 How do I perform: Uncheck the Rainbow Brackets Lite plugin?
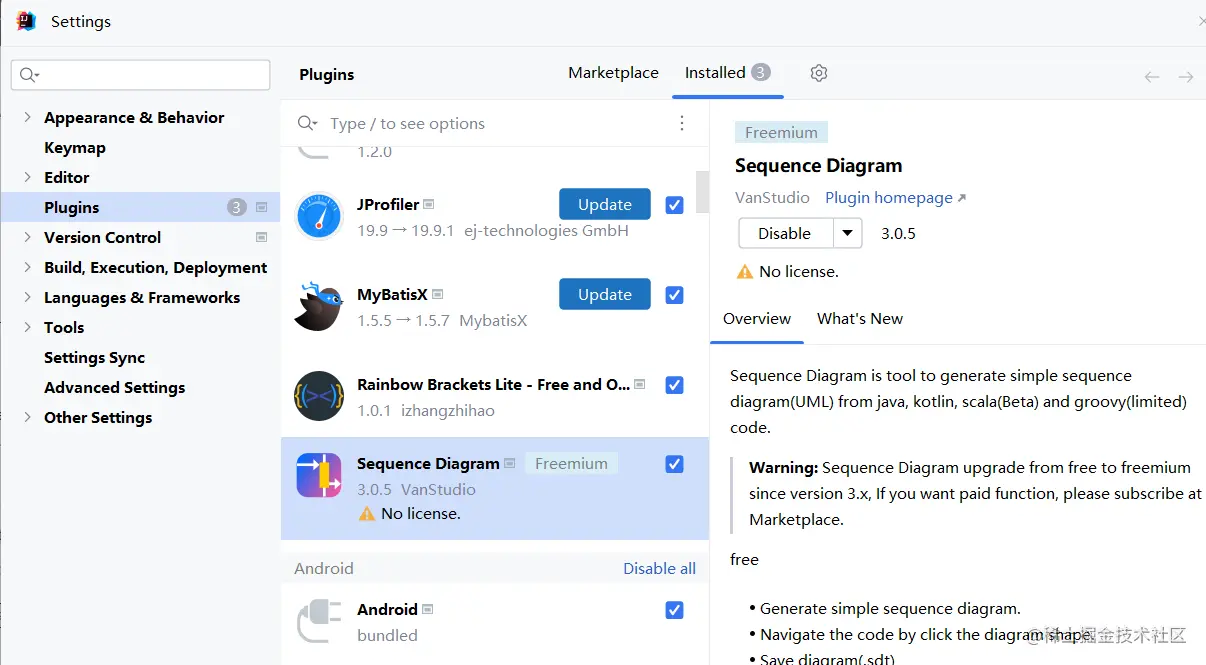674,385
